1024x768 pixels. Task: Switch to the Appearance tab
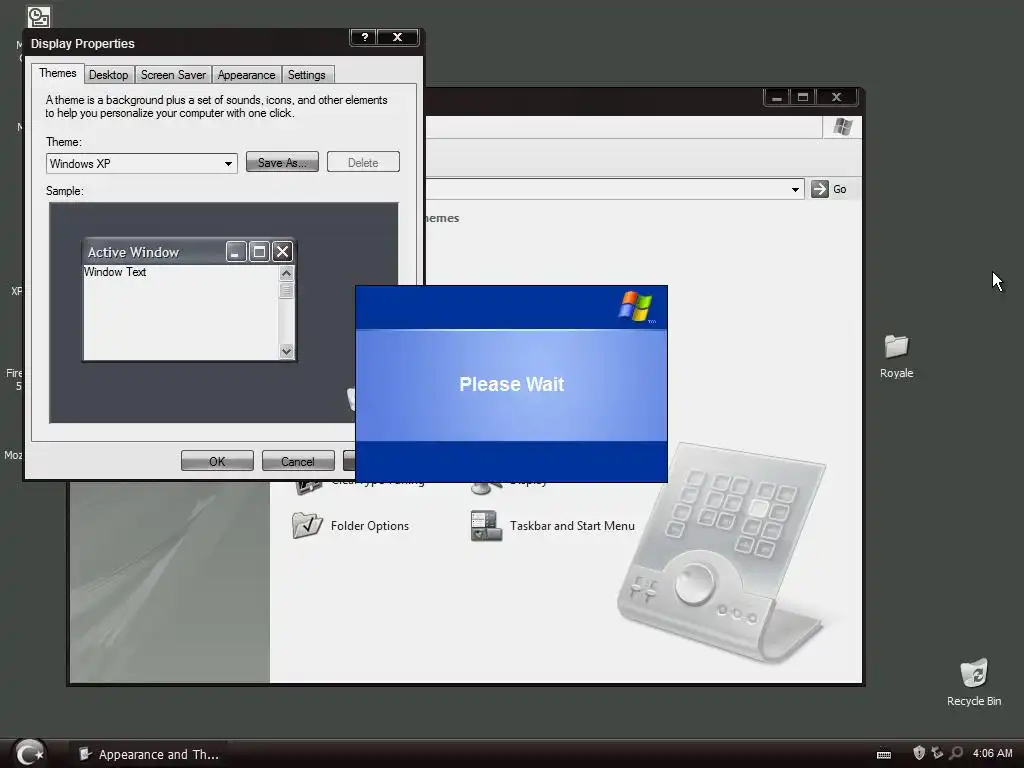pyautogui.click(x=246, y=75)
